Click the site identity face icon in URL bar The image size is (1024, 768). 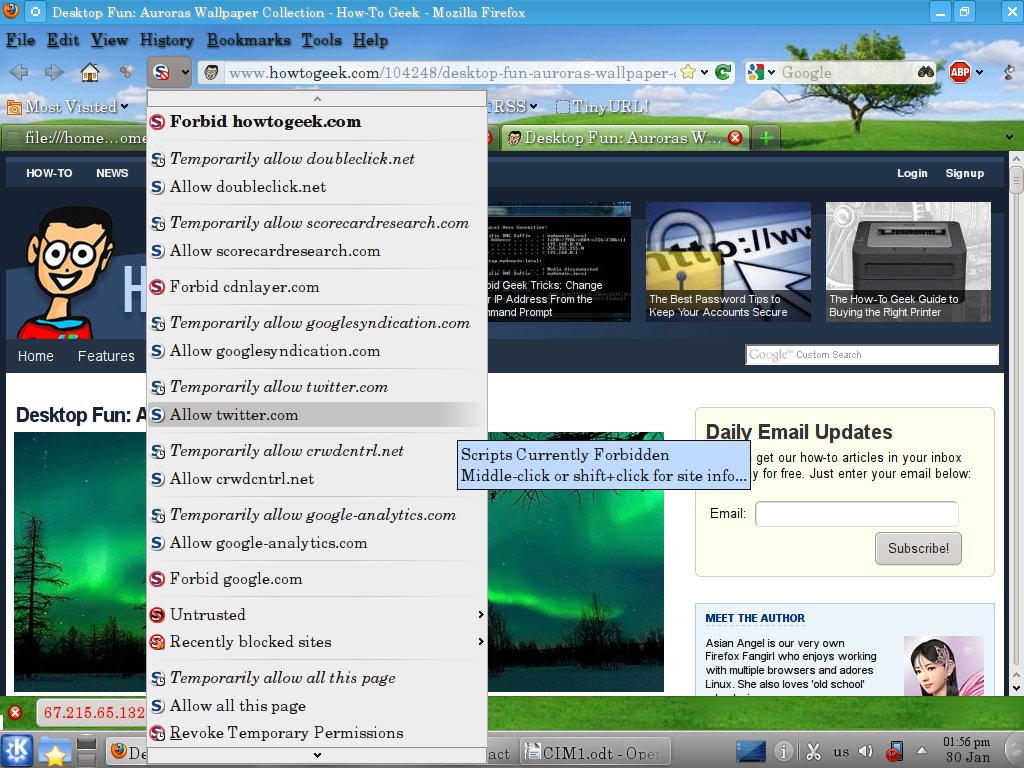211,72
